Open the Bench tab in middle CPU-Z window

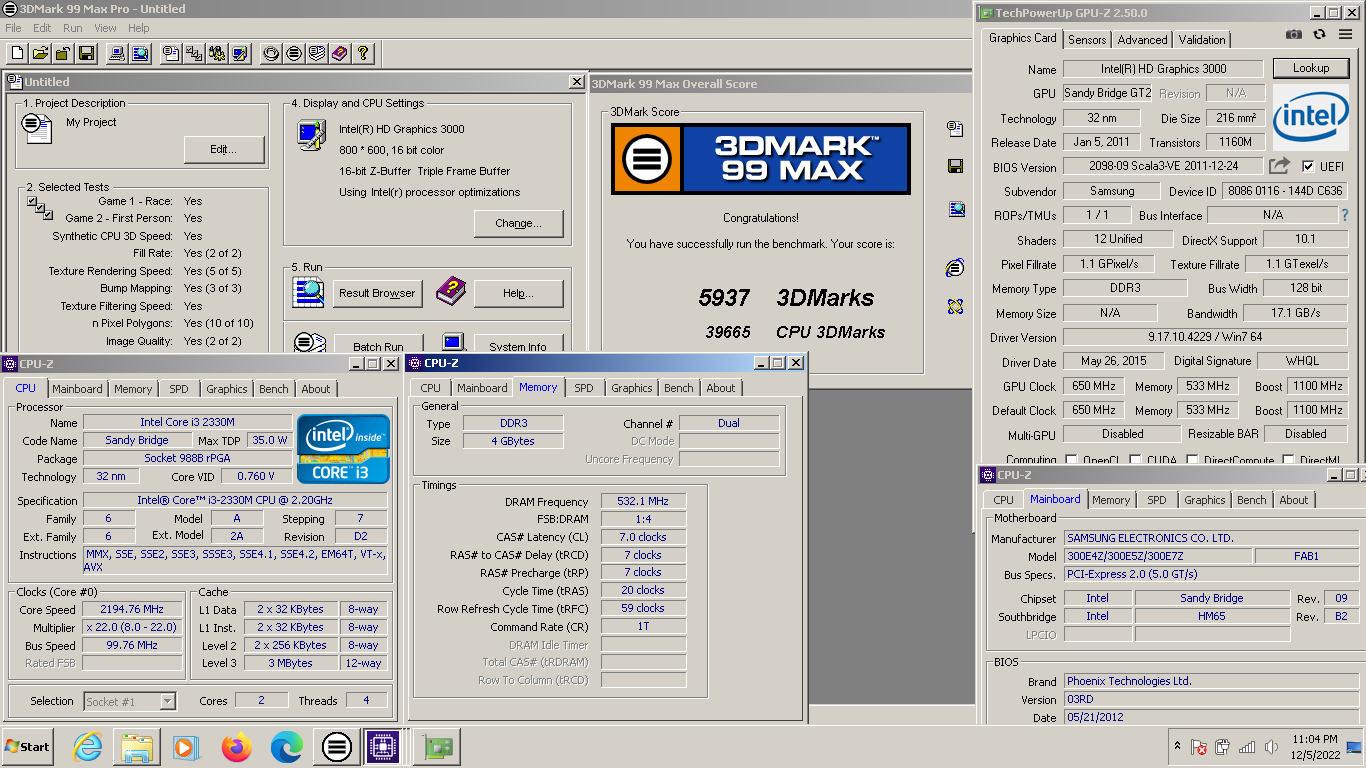pos(678,388)
